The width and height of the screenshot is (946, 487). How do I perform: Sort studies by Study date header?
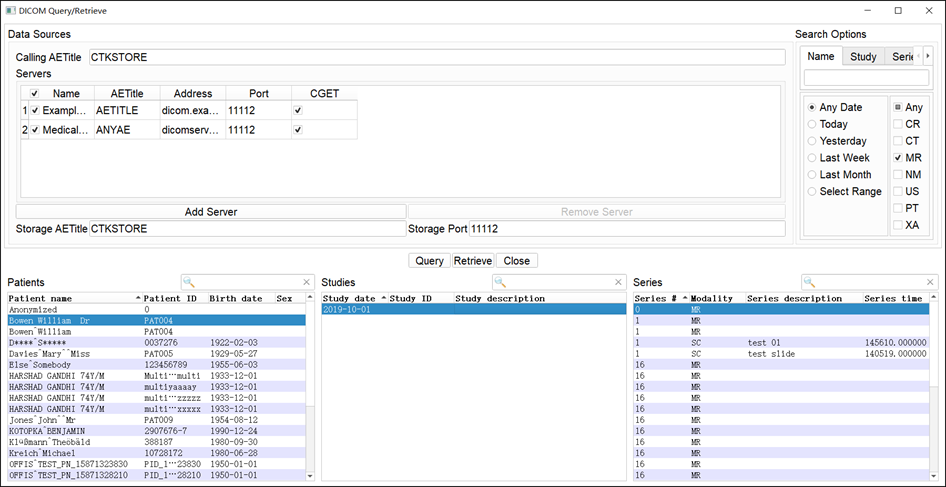point(349,298)
